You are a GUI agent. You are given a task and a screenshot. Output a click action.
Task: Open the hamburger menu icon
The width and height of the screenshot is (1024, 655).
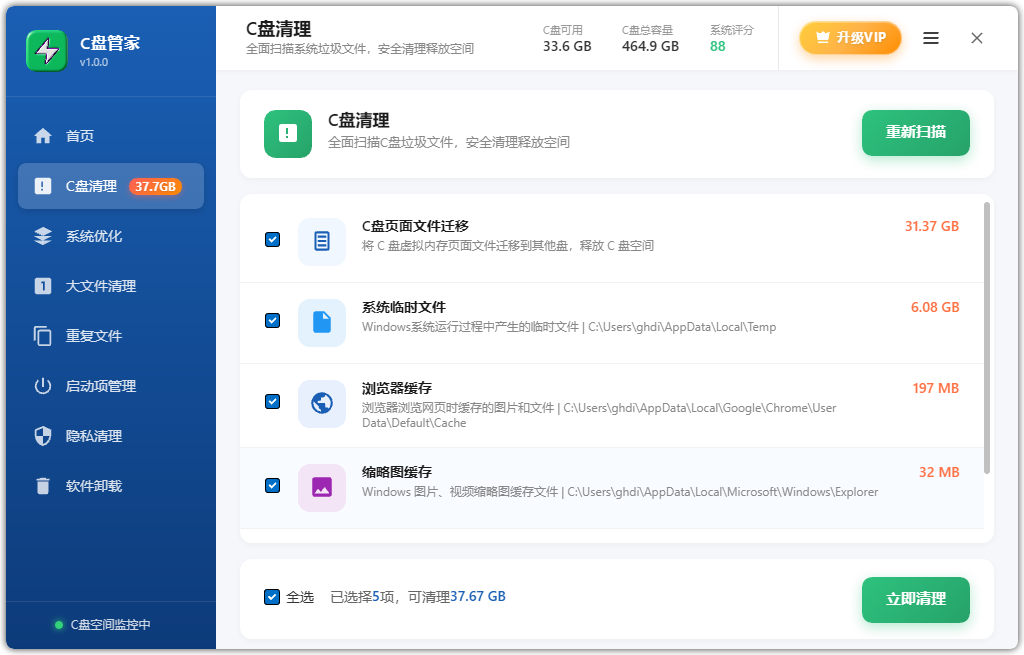pos(931,39)
